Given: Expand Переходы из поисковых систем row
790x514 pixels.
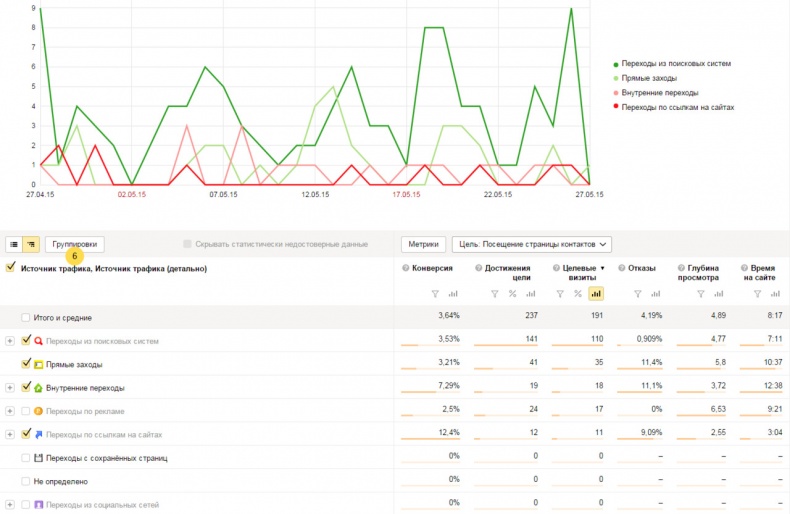Looking at the screenshot, I should coord(10,341).
